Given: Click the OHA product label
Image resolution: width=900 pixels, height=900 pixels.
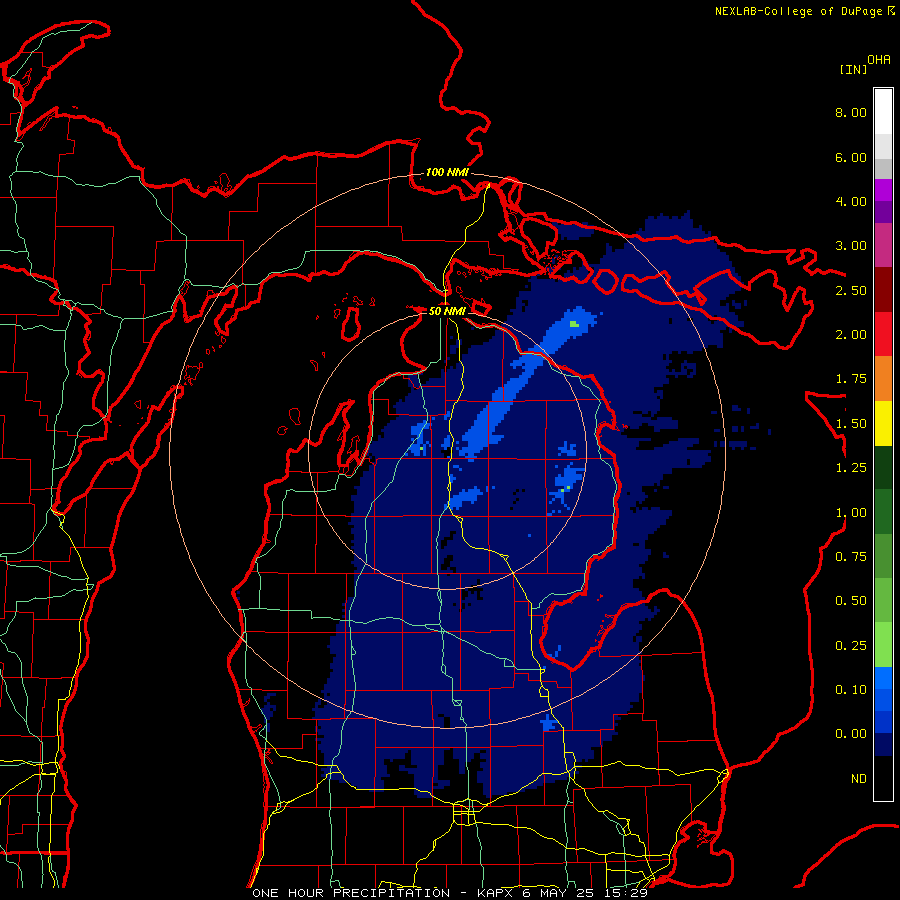Looking at the screenshot, I should 879,59.
